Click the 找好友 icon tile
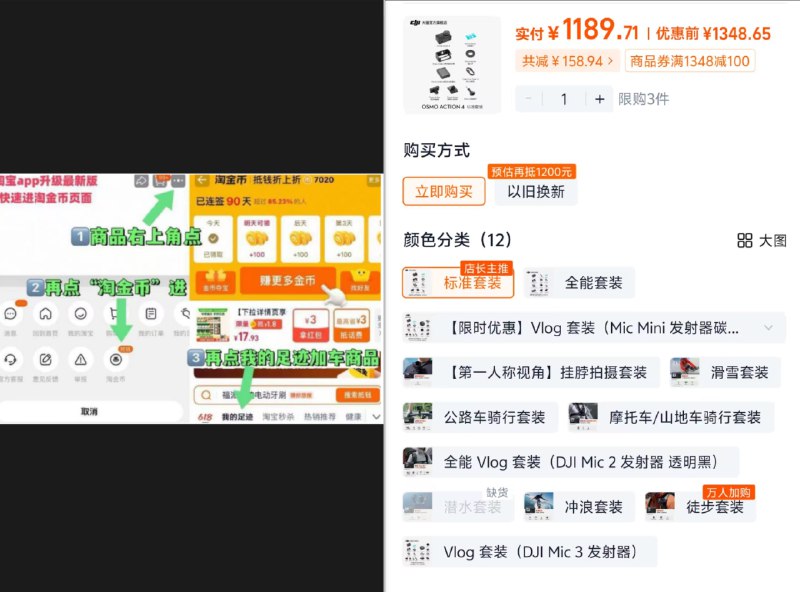This screenshot has height=592, width=800. [x=360, y=281]
